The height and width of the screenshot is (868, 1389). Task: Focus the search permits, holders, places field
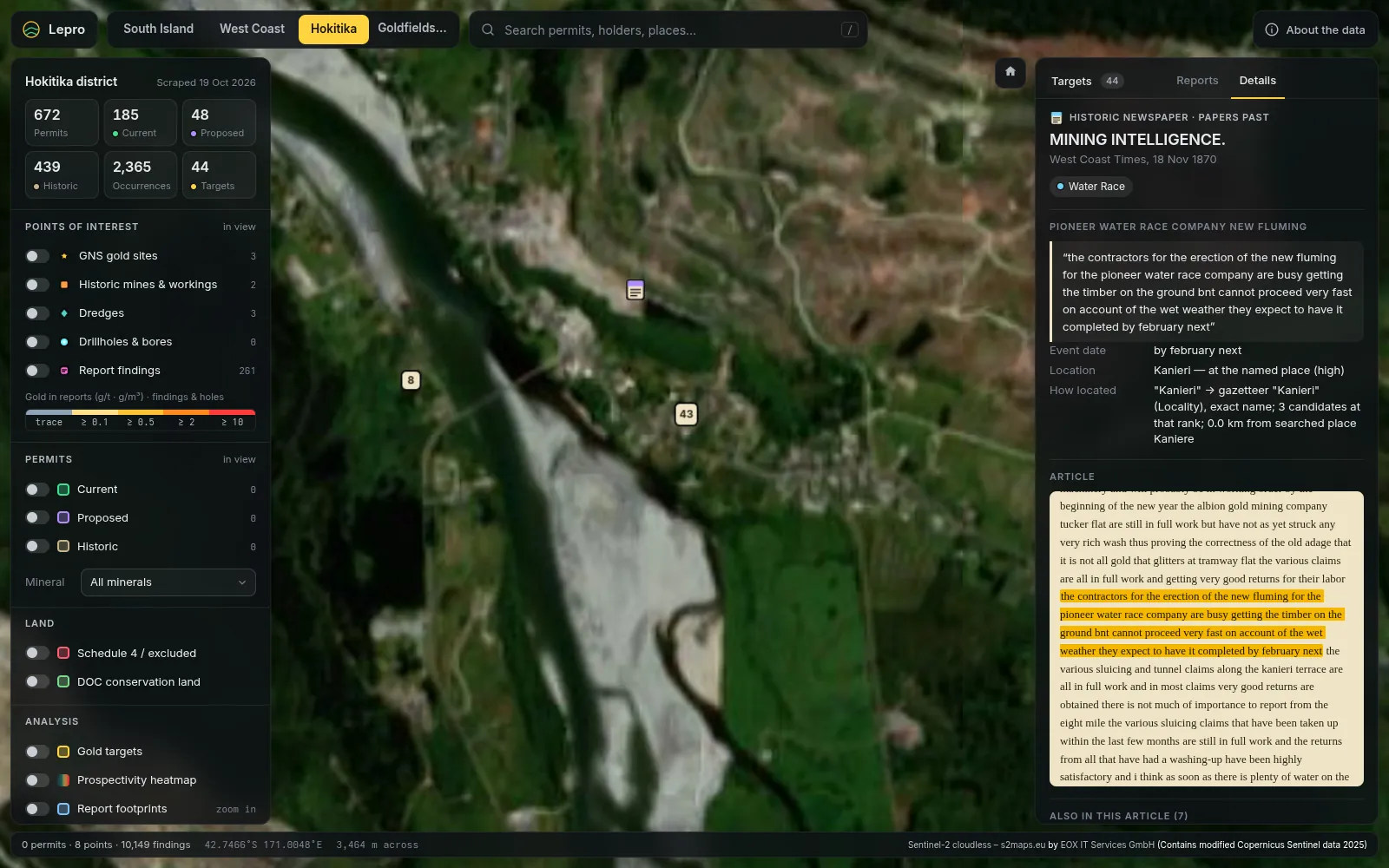coord(668,30)
